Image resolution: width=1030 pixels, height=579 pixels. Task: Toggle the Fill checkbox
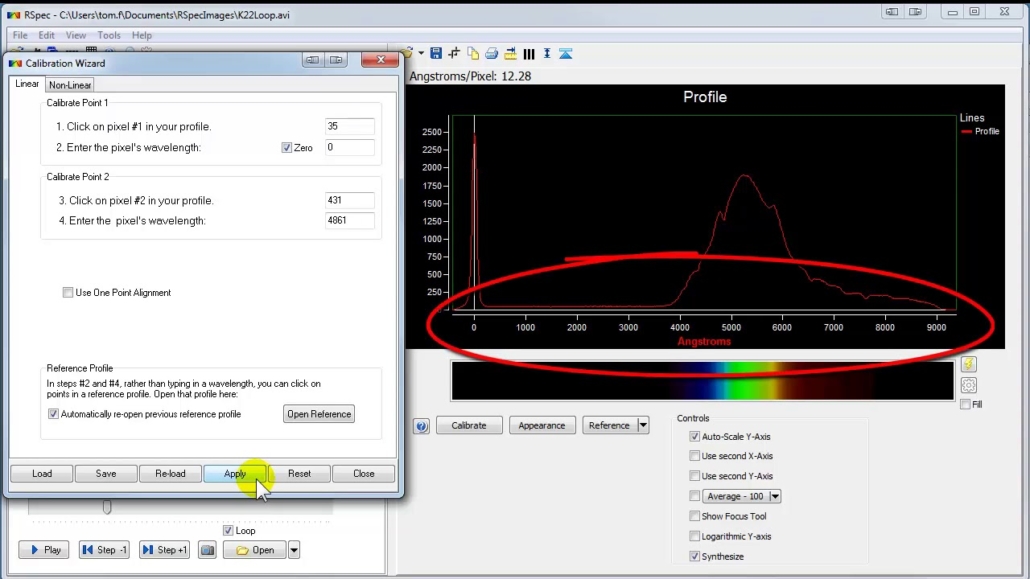tap(965, 404)
